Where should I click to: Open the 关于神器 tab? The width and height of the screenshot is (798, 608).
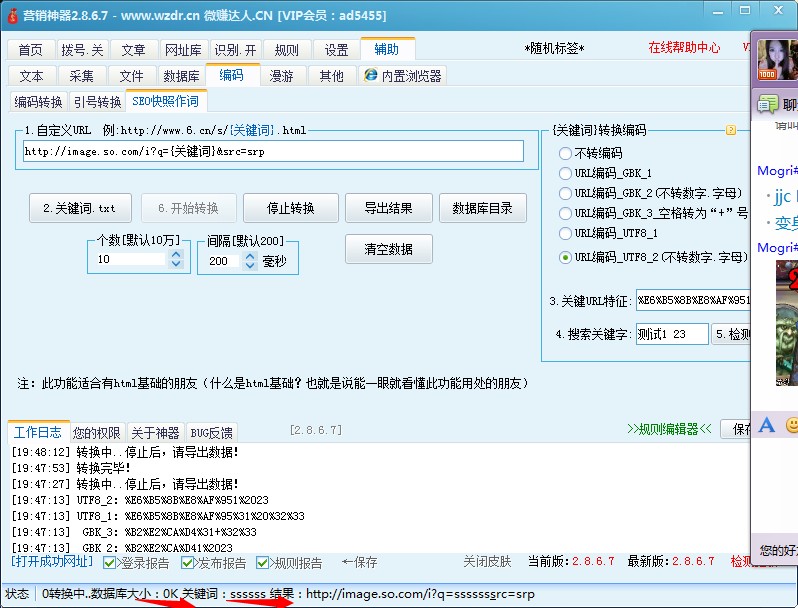pyautogui.click(x=156, y=433)
